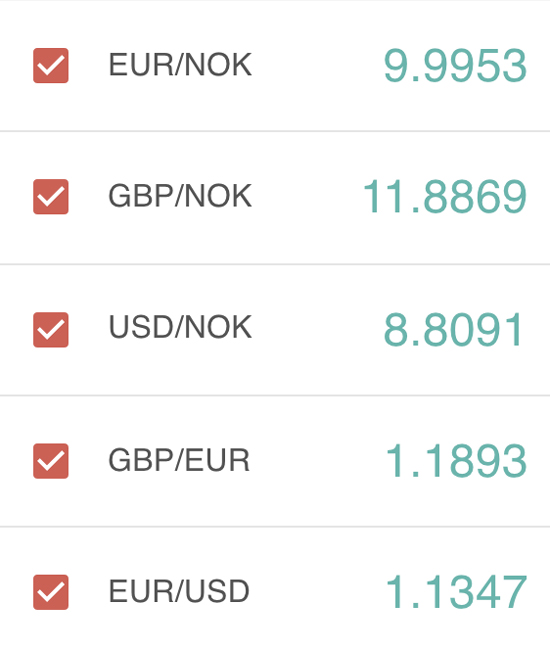Select the EUR/NOK pair label

(180, 65)
